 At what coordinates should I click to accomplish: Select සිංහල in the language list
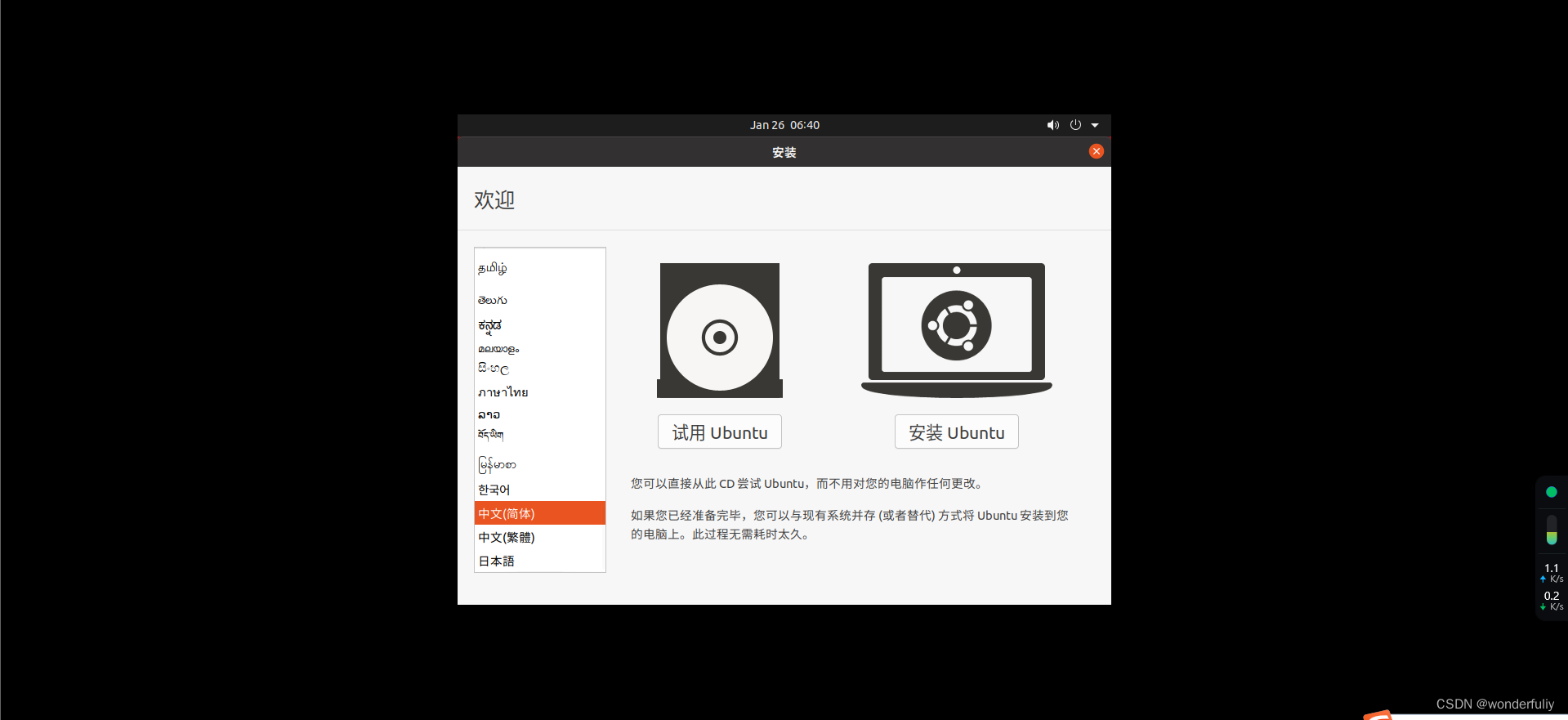tap(540, 369)
